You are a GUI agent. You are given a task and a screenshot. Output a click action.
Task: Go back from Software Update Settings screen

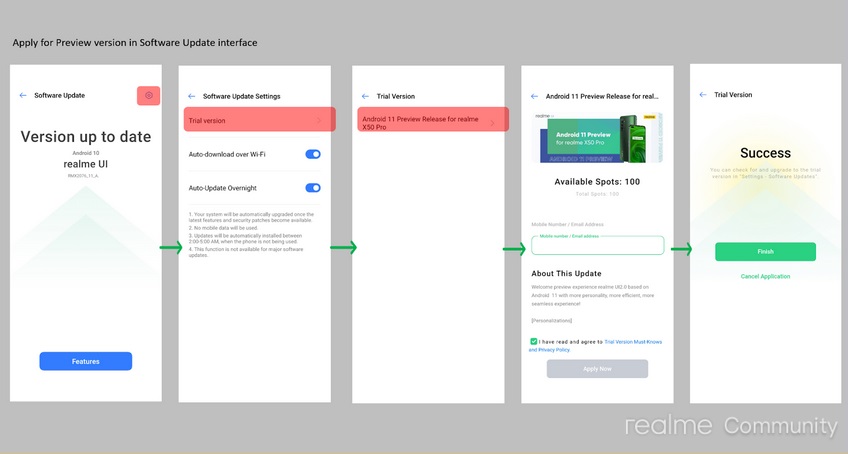pyautogui.click(x=192, y=96)
